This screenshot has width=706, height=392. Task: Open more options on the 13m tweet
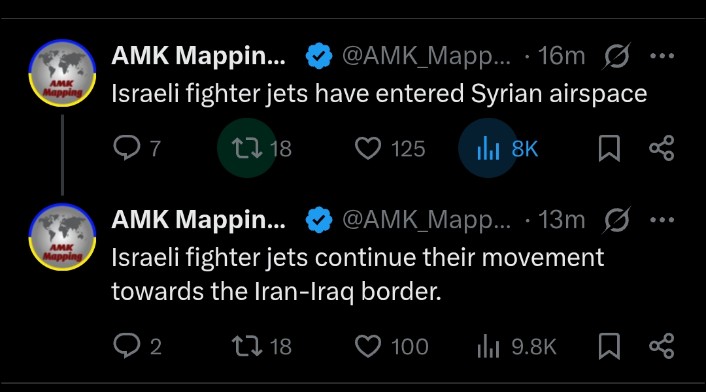662,220
